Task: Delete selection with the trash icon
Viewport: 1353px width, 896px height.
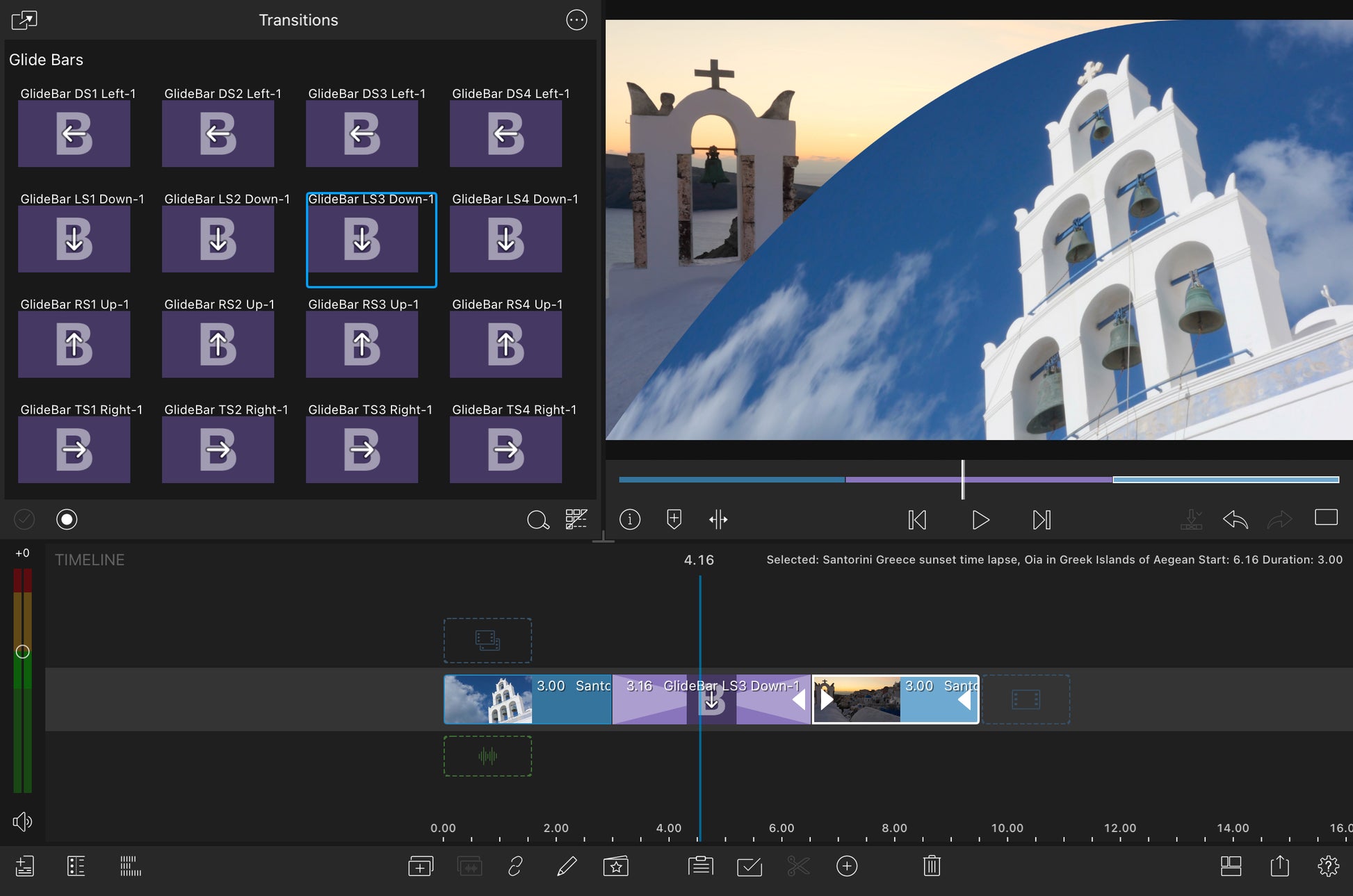Action: [x=932, y=866]
